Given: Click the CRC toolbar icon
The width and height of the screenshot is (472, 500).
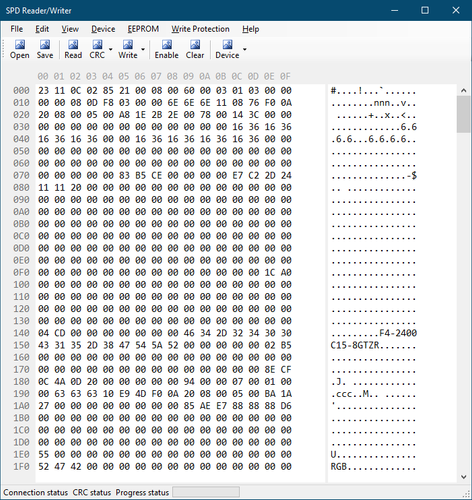Looking at the screenshot, I should click(x=97, y=49).
